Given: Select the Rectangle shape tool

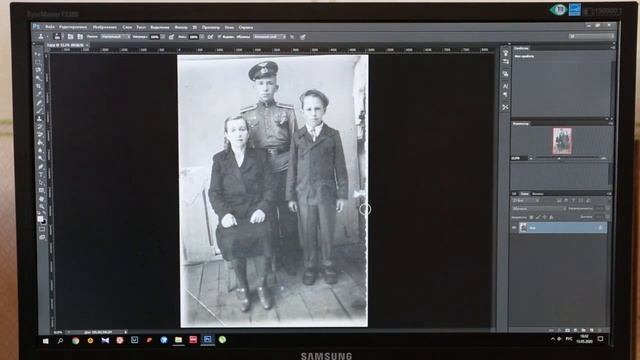Looking at the screenshot, I should pos(41,191).
